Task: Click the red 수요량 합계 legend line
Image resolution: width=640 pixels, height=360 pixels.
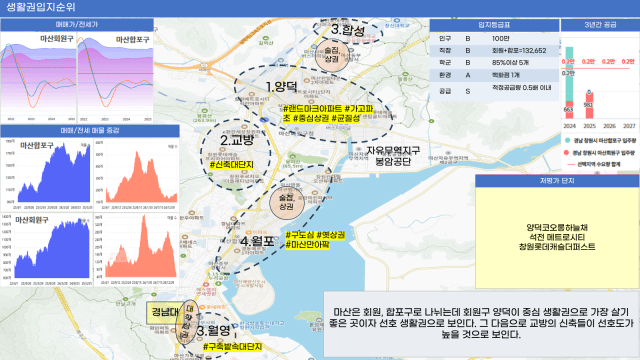Action: pyautogui.click(x=571, y=164)
